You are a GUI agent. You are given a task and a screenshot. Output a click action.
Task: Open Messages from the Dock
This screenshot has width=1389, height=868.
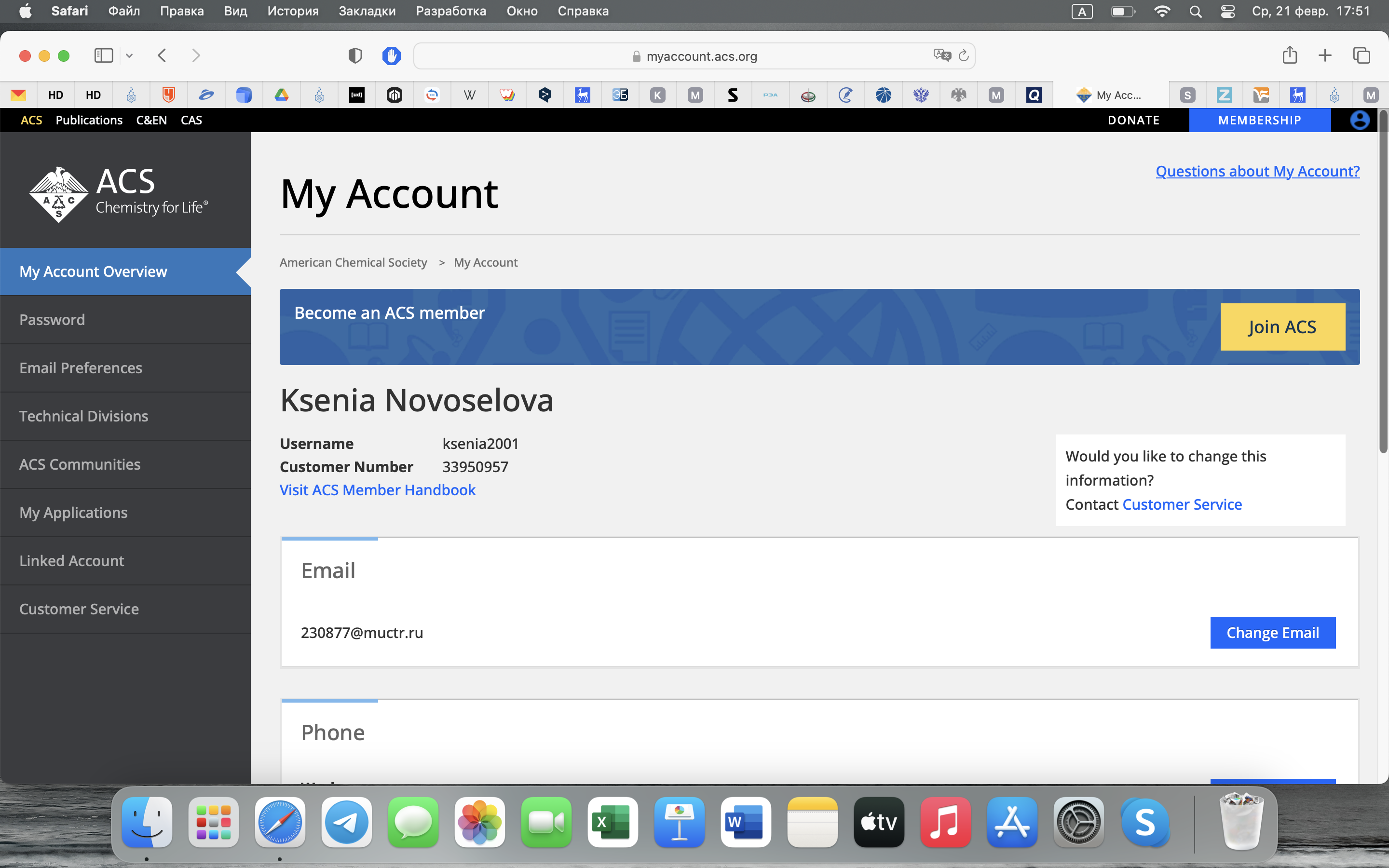413,822
